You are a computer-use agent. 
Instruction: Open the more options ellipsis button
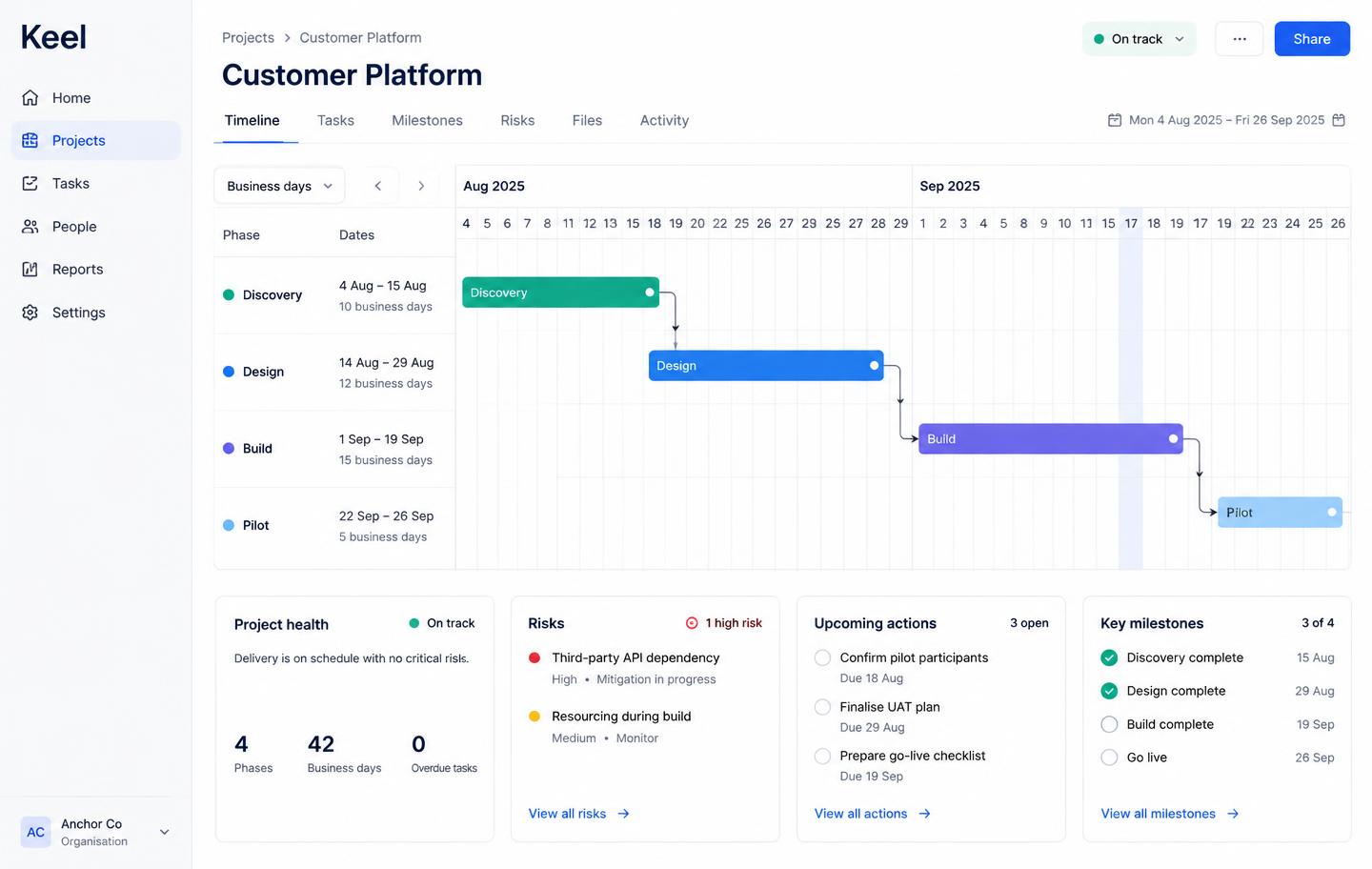pyautogui.click(x=1239, y=39)
